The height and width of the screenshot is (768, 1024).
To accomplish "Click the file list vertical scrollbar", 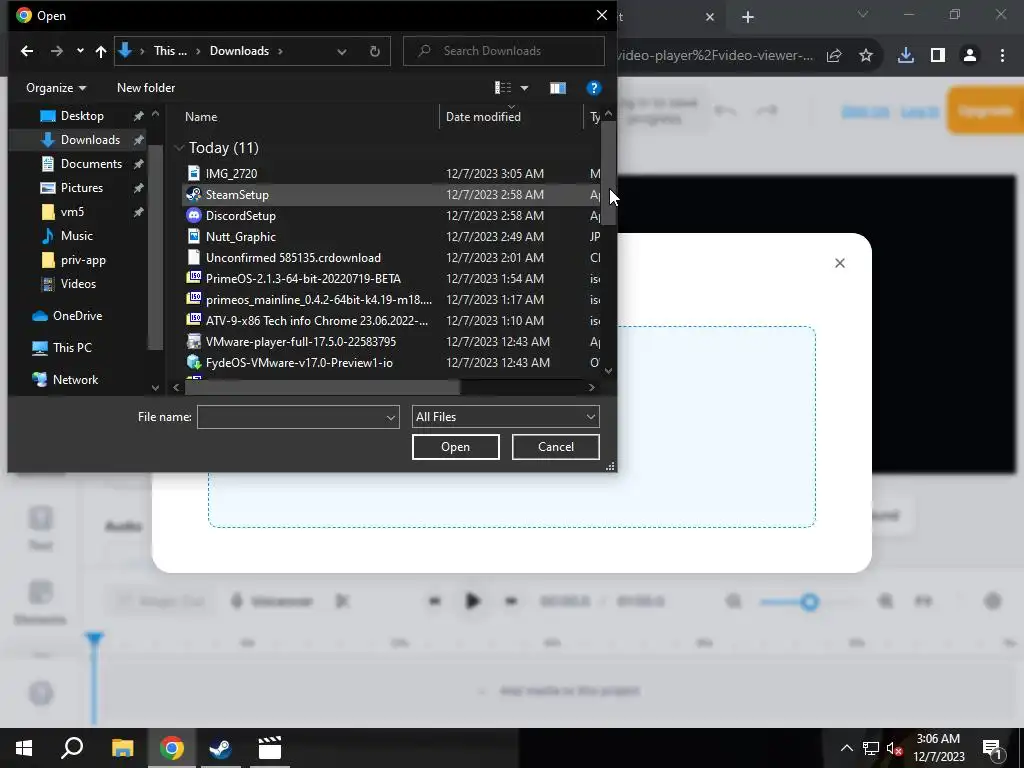I will point(608,172).
